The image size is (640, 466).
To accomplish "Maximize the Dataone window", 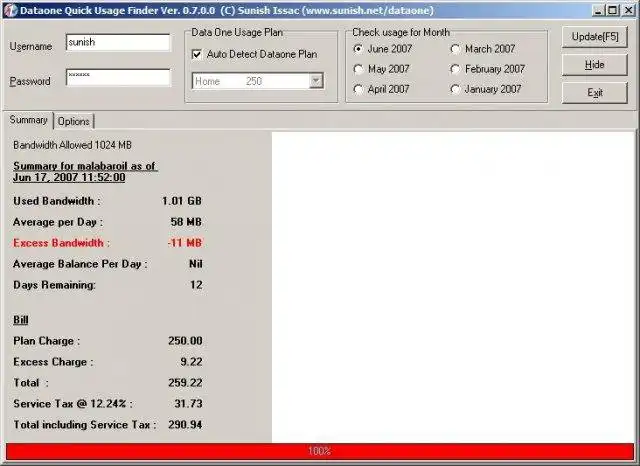I will [613, 10].
